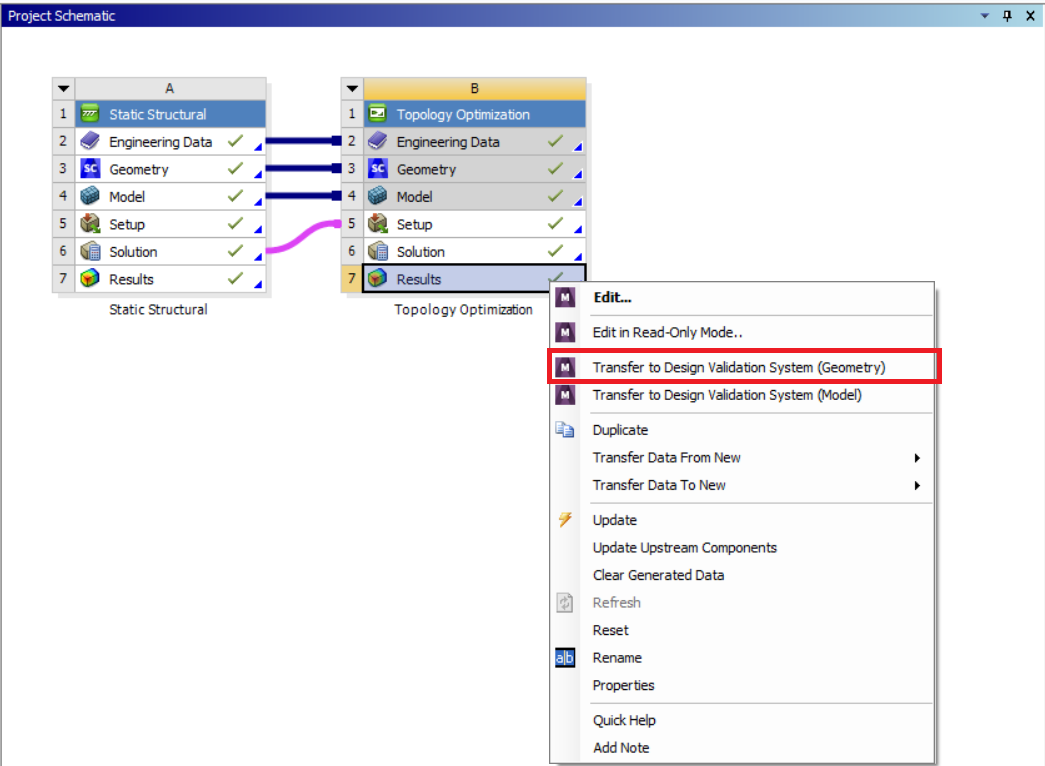Click column A header of Static Structural
This screenshot has width=1045, height=766.
pyautogui.click(x=170, y=88)
